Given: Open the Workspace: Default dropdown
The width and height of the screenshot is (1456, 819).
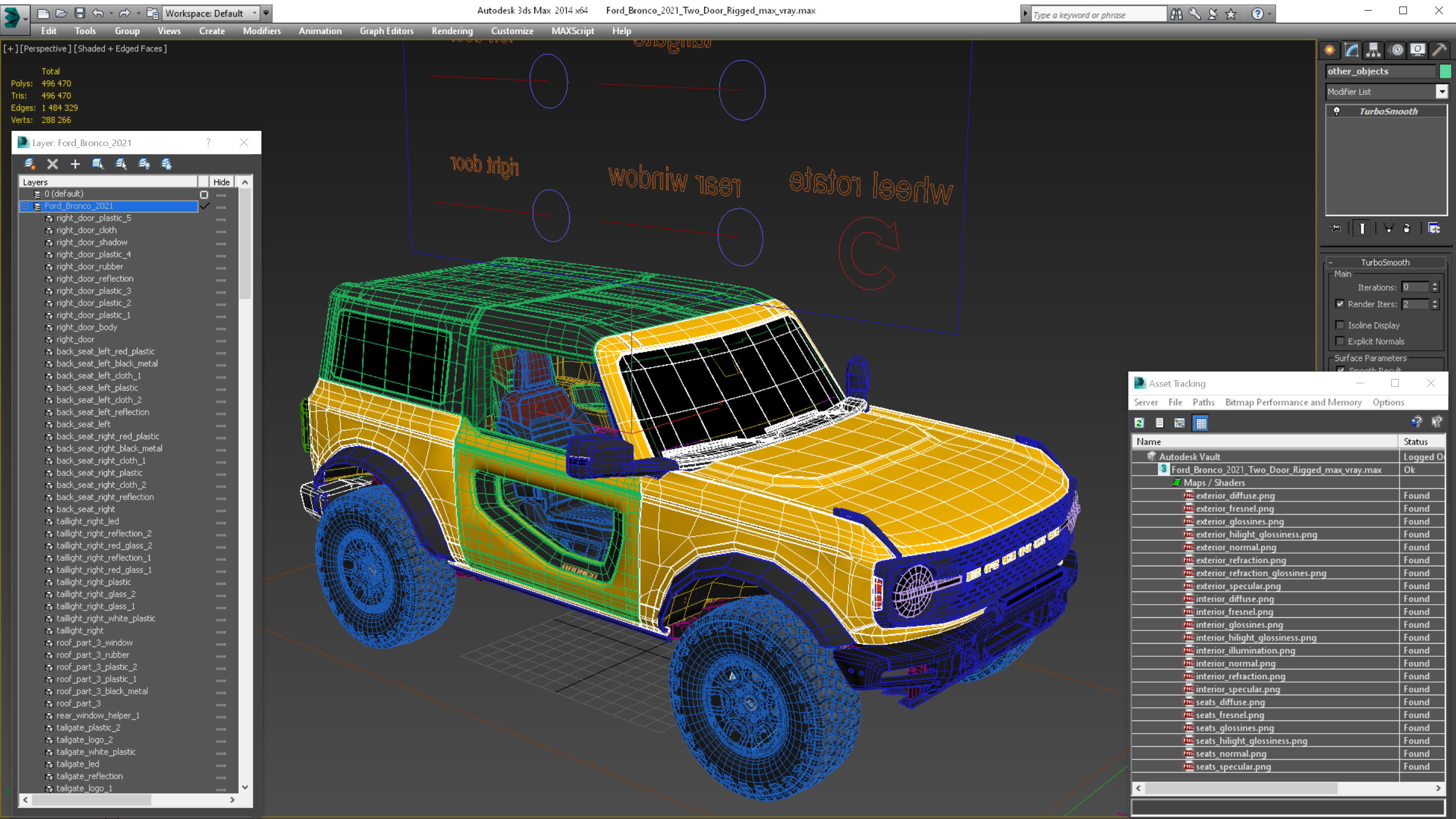Looking at the screenshot, I should click(x=210, y=13).
